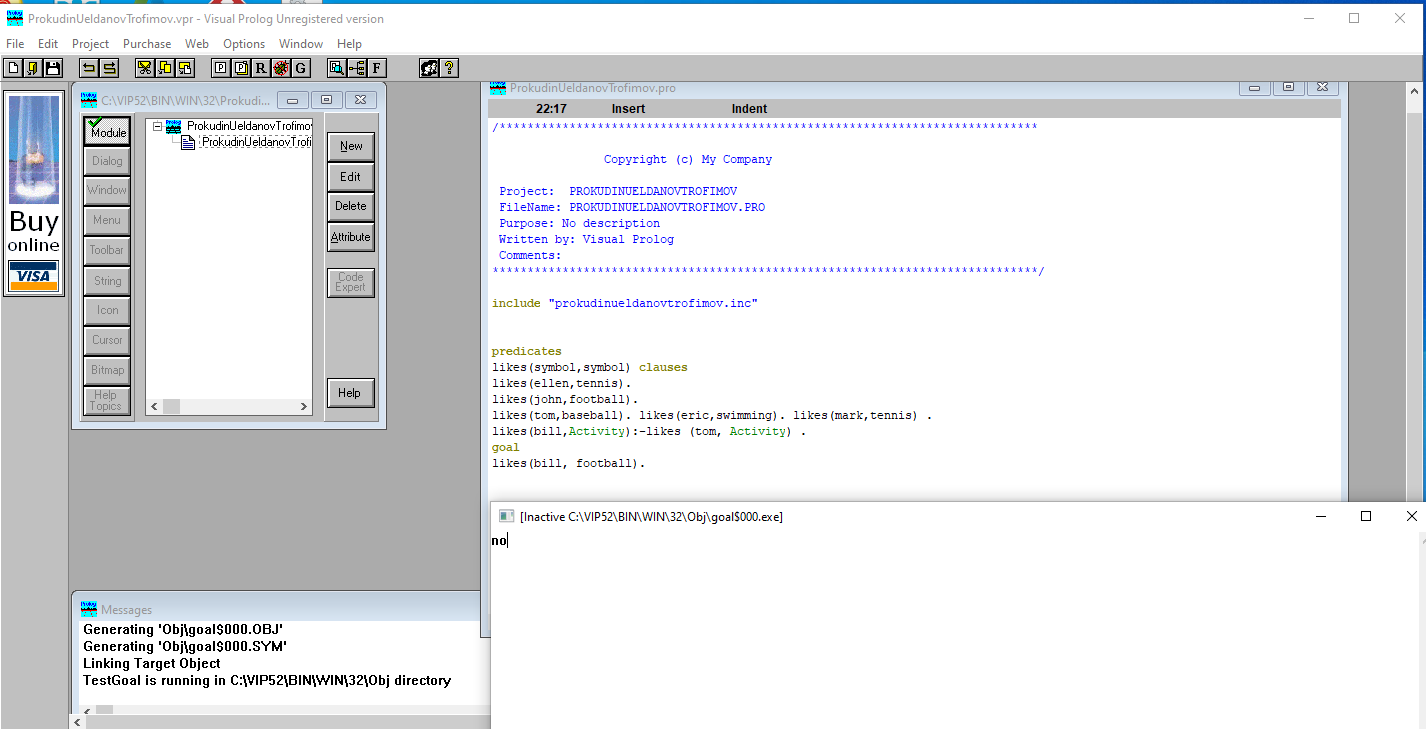Viewport: 1426px width, 729px height.
Task: Click the 'TestGoal is running' message line
Action: tap(266, 680)
